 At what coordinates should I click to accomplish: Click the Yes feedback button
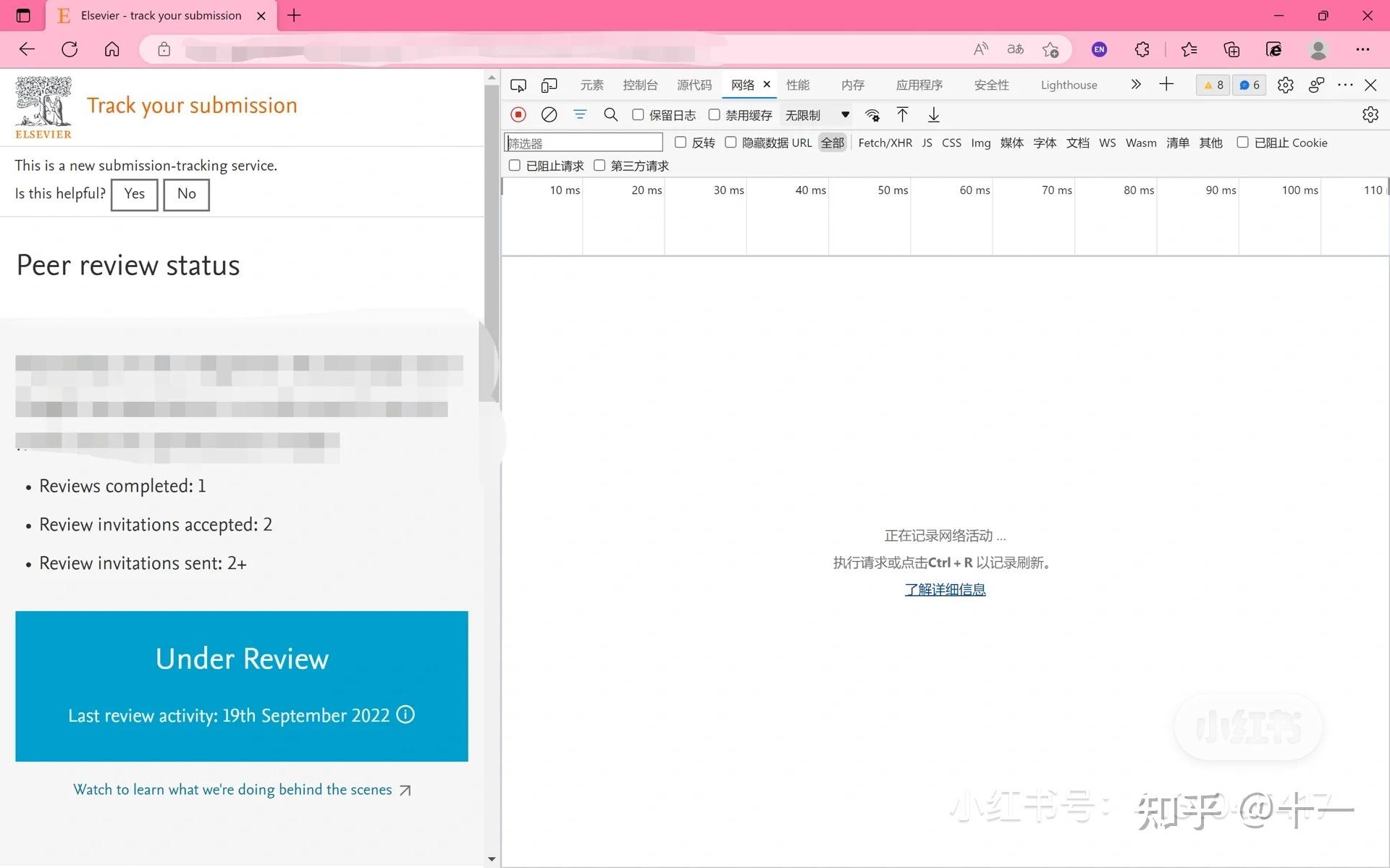pos(135,194)
